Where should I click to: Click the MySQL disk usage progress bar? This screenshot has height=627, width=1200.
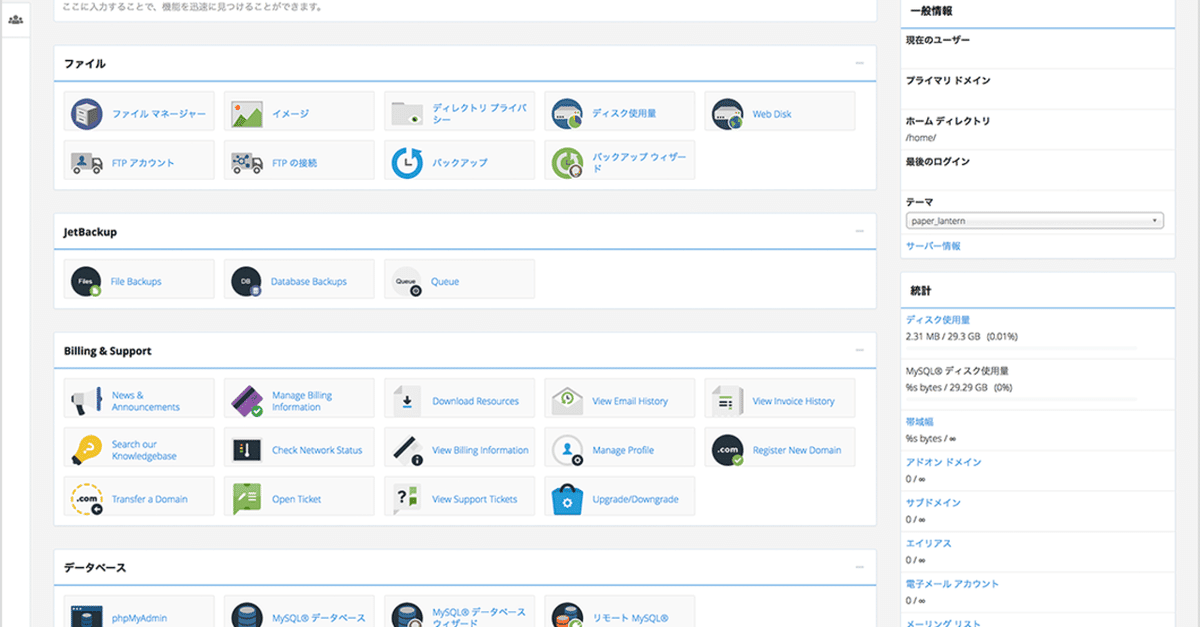click(x=1021, y=399)
